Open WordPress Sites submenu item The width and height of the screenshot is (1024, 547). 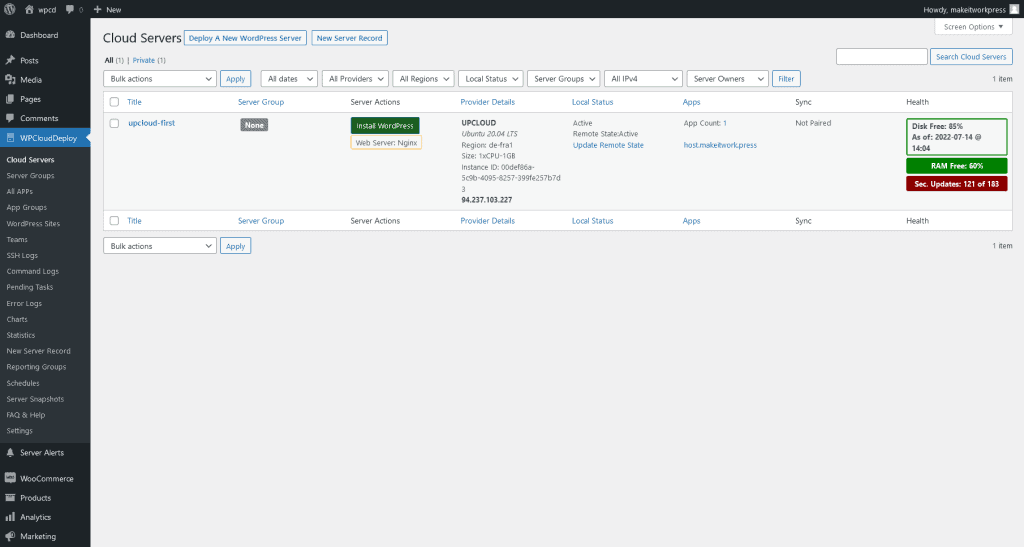click(x=33, y=223)
